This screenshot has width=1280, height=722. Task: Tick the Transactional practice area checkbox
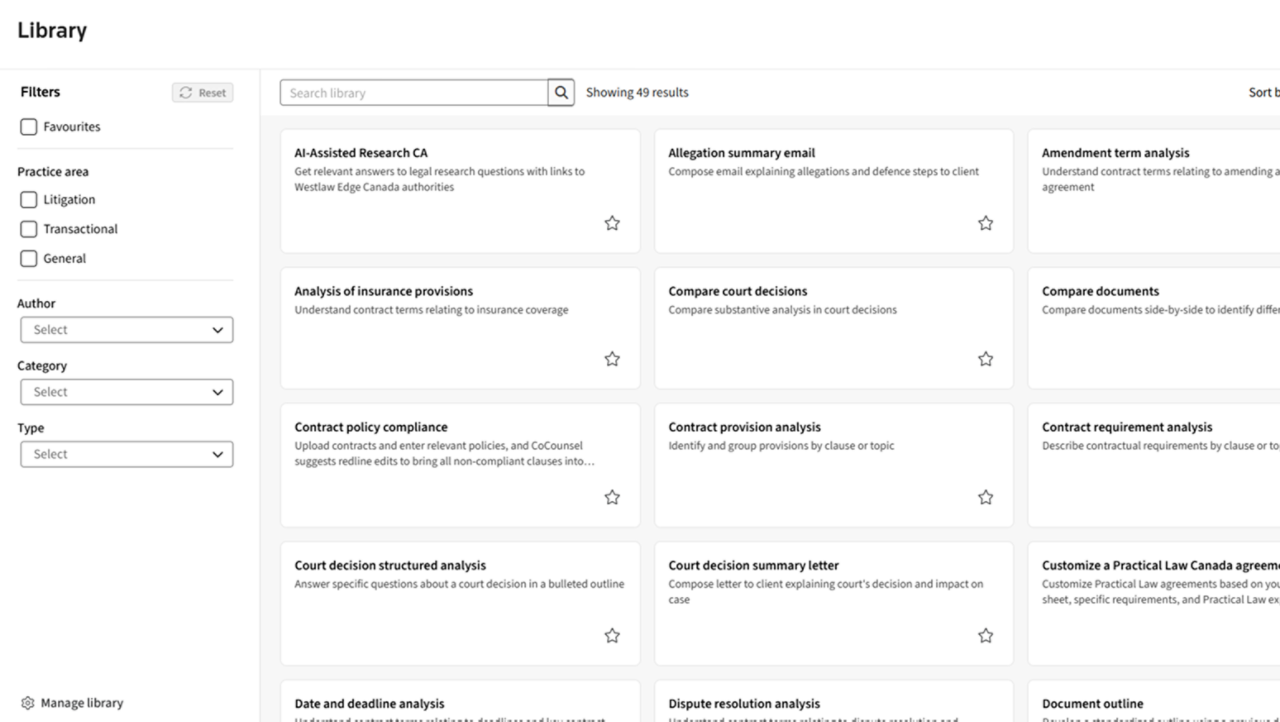tap(29, 229)
